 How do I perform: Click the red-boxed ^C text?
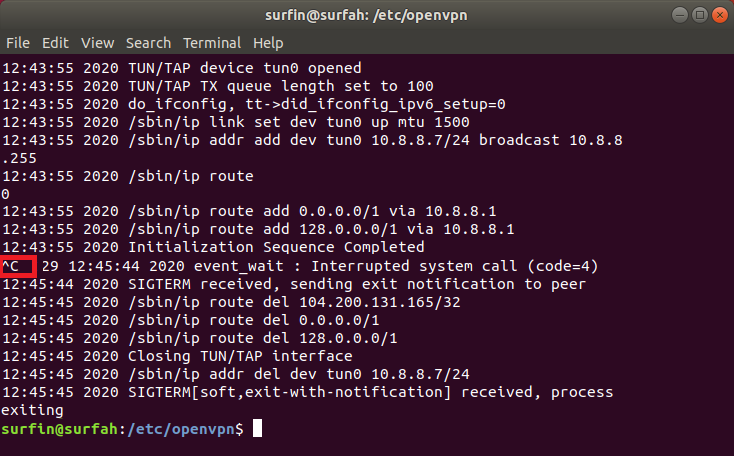[x=18, y=266]
